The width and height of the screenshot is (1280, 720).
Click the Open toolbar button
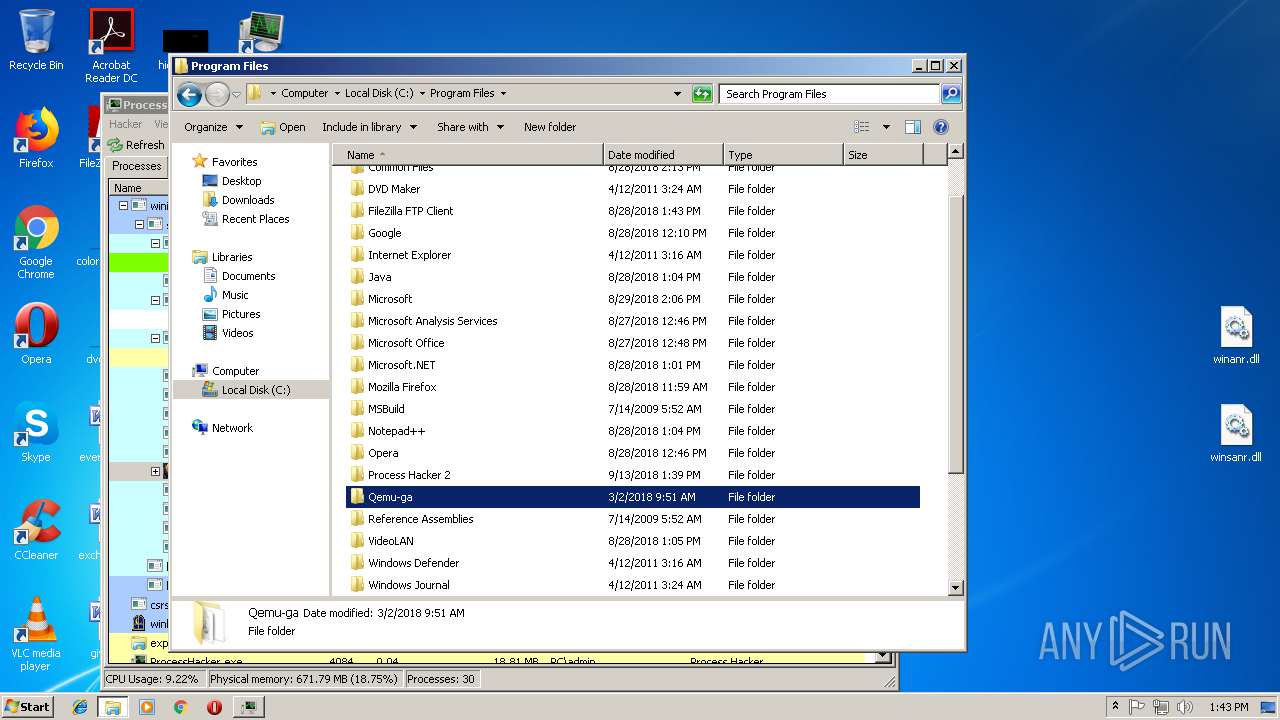pyautogui.click(x=283, y=127)
